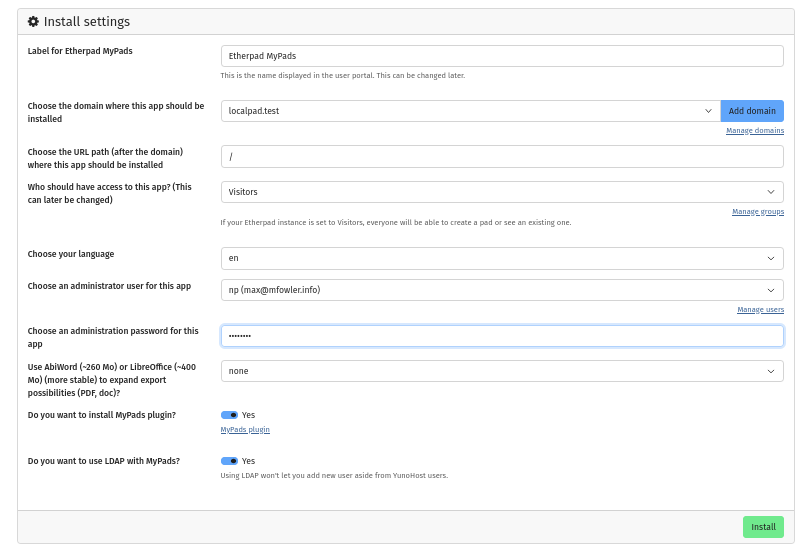Click the 'Do you want to install MyPads plugin?' label

(102, 415)
